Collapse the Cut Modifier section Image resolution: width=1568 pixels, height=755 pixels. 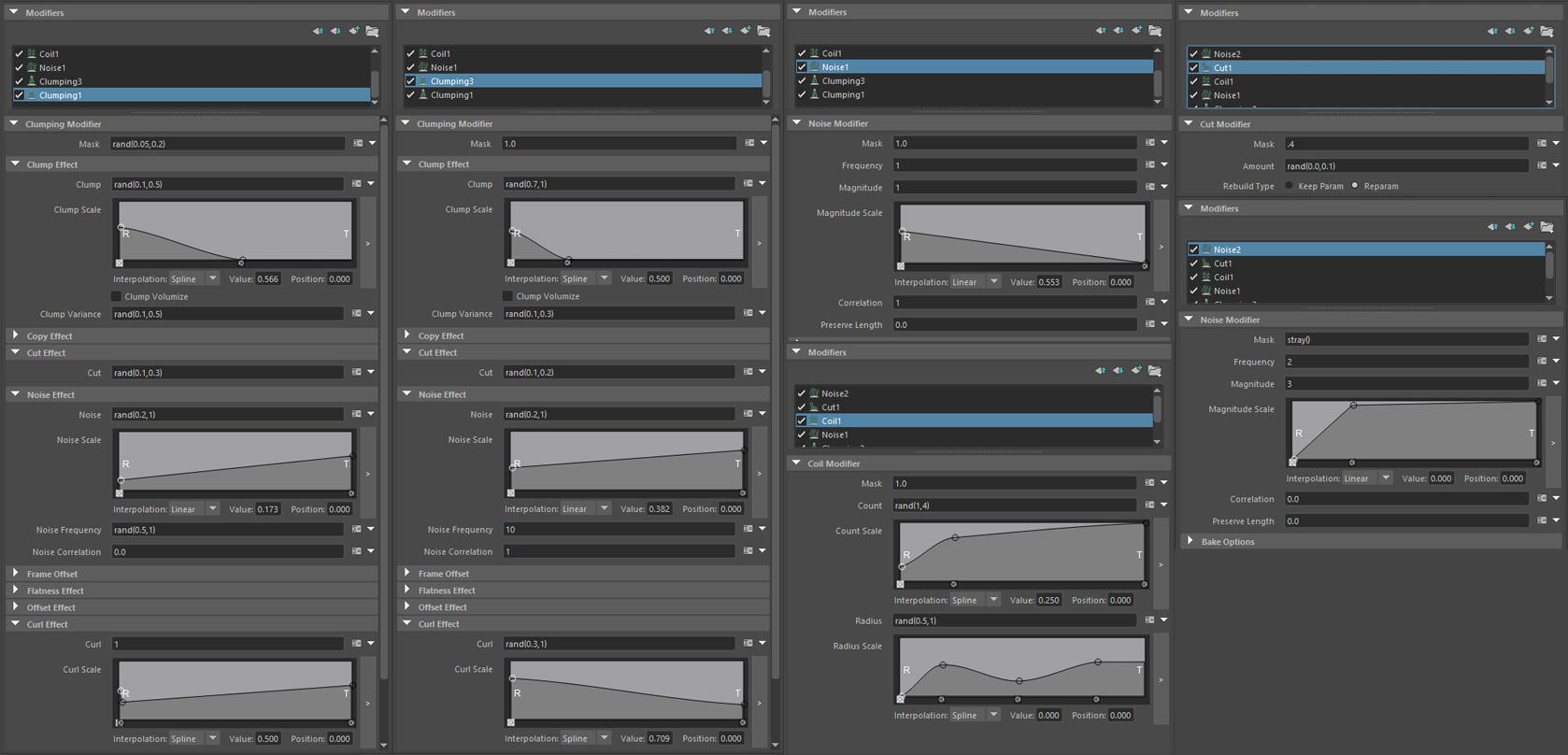coord(1189,124)
